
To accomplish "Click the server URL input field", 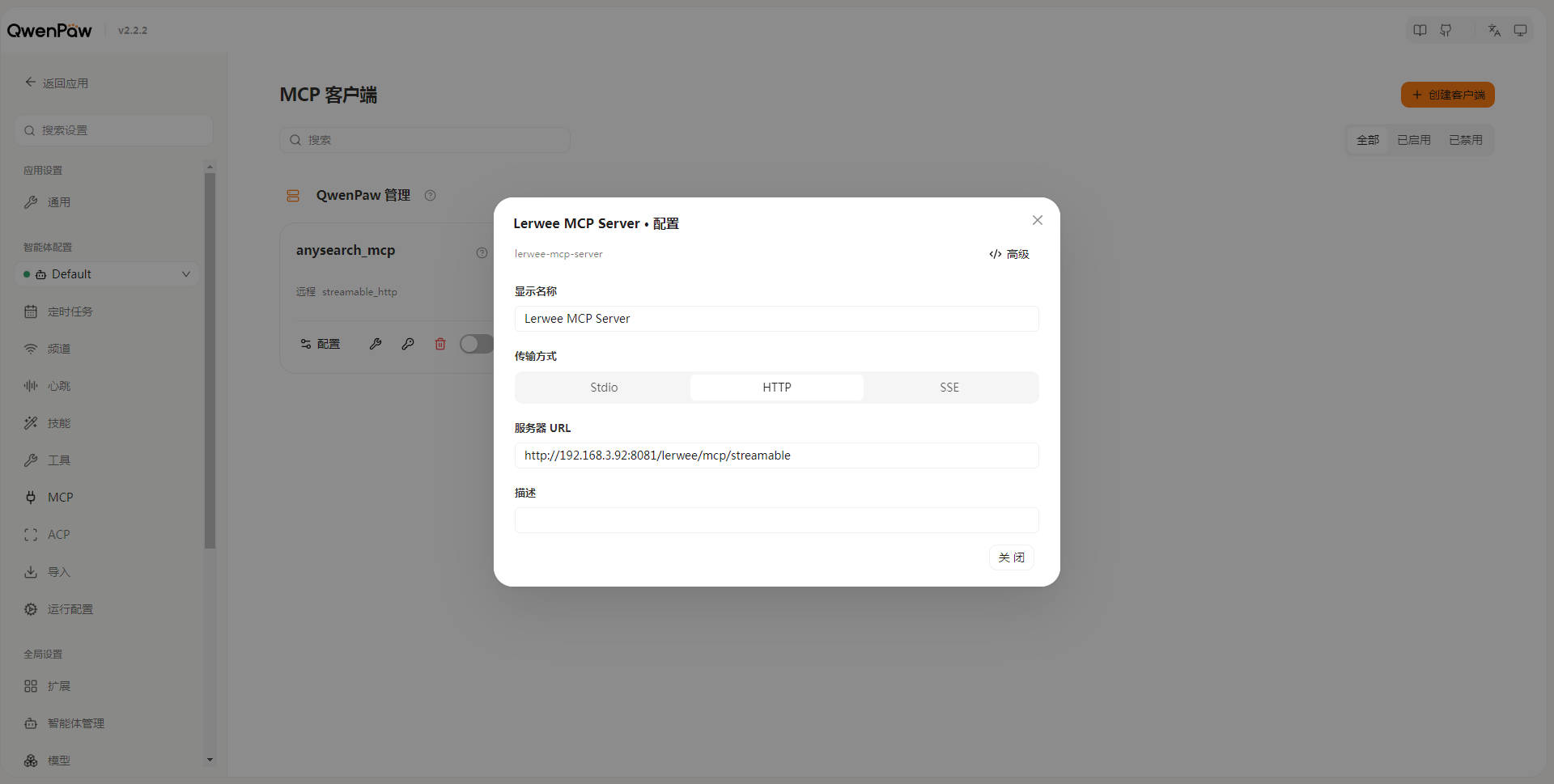I will [x=777, y=456].
